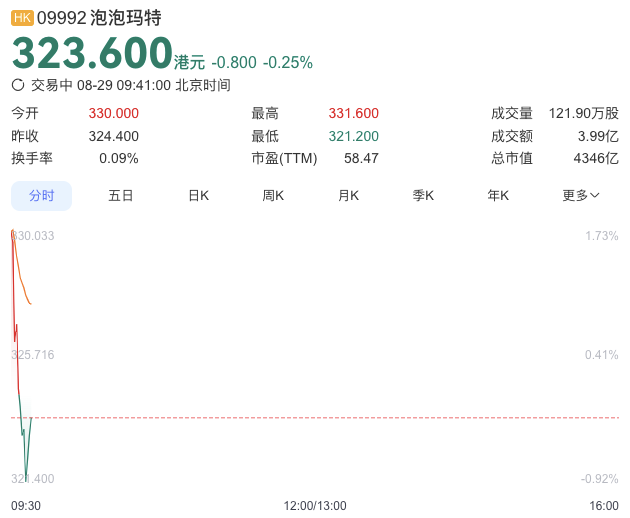Select the 分时 intraday tab
630x518 pixels.
(x=42, y=196)
